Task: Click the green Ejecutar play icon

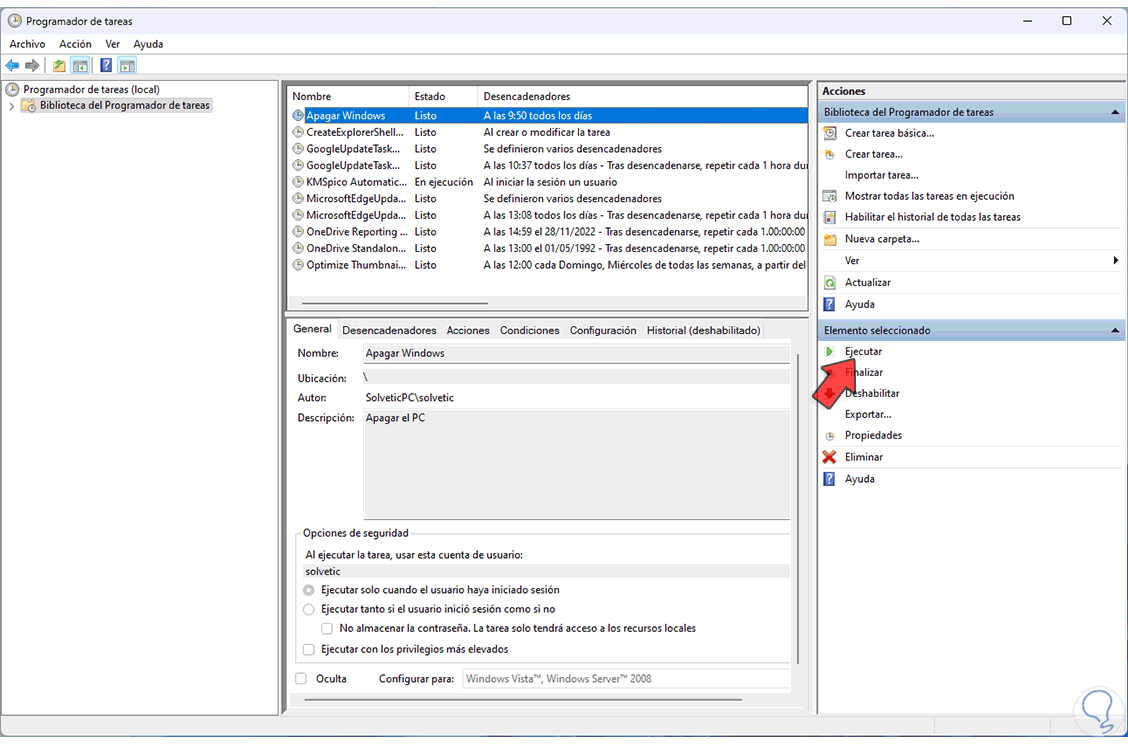Action: [x=829, y=351]
